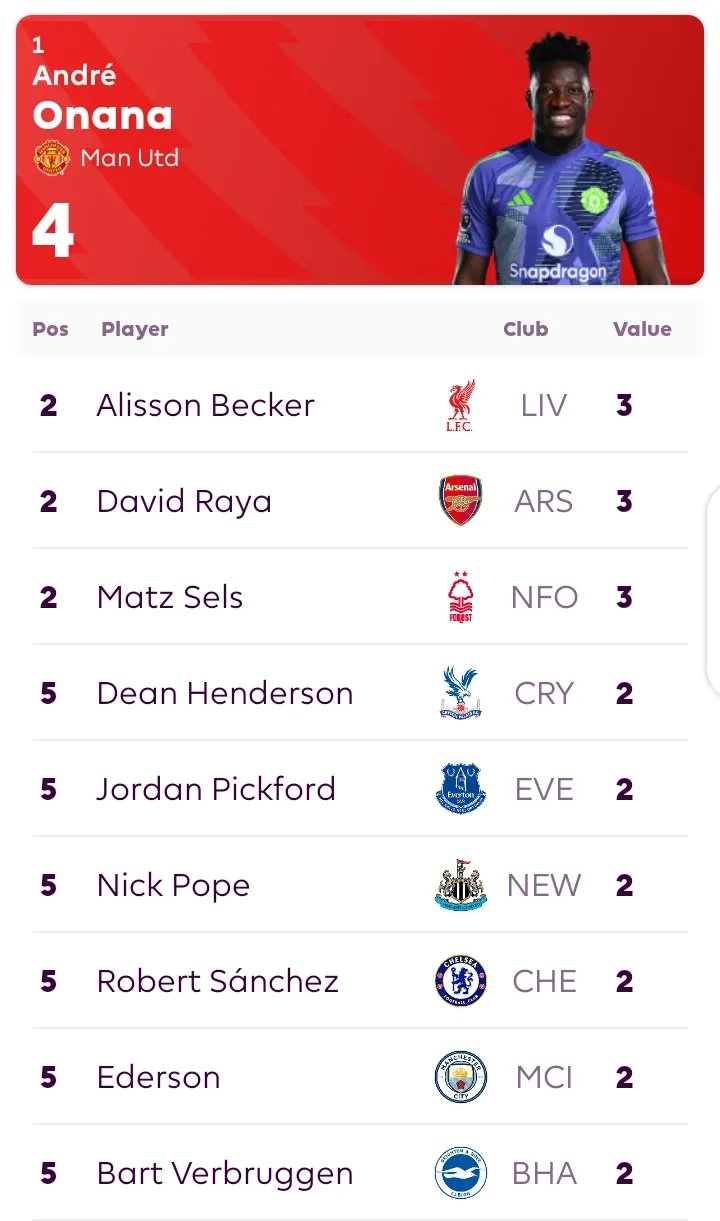Screen dimensions: 720x1221
Task: Click the Club column header
Action: pos(526,329)
